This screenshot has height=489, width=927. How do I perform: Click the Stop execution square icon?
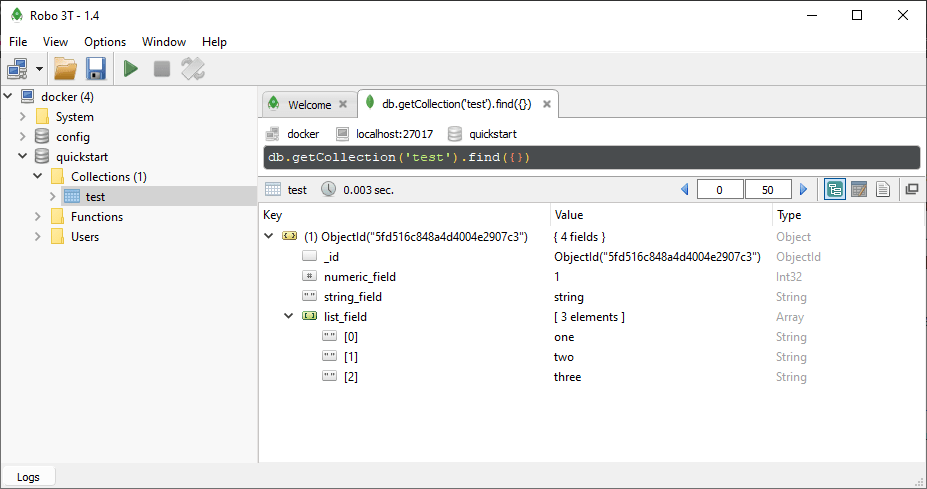pyautogui.click(x=162, y=69)
